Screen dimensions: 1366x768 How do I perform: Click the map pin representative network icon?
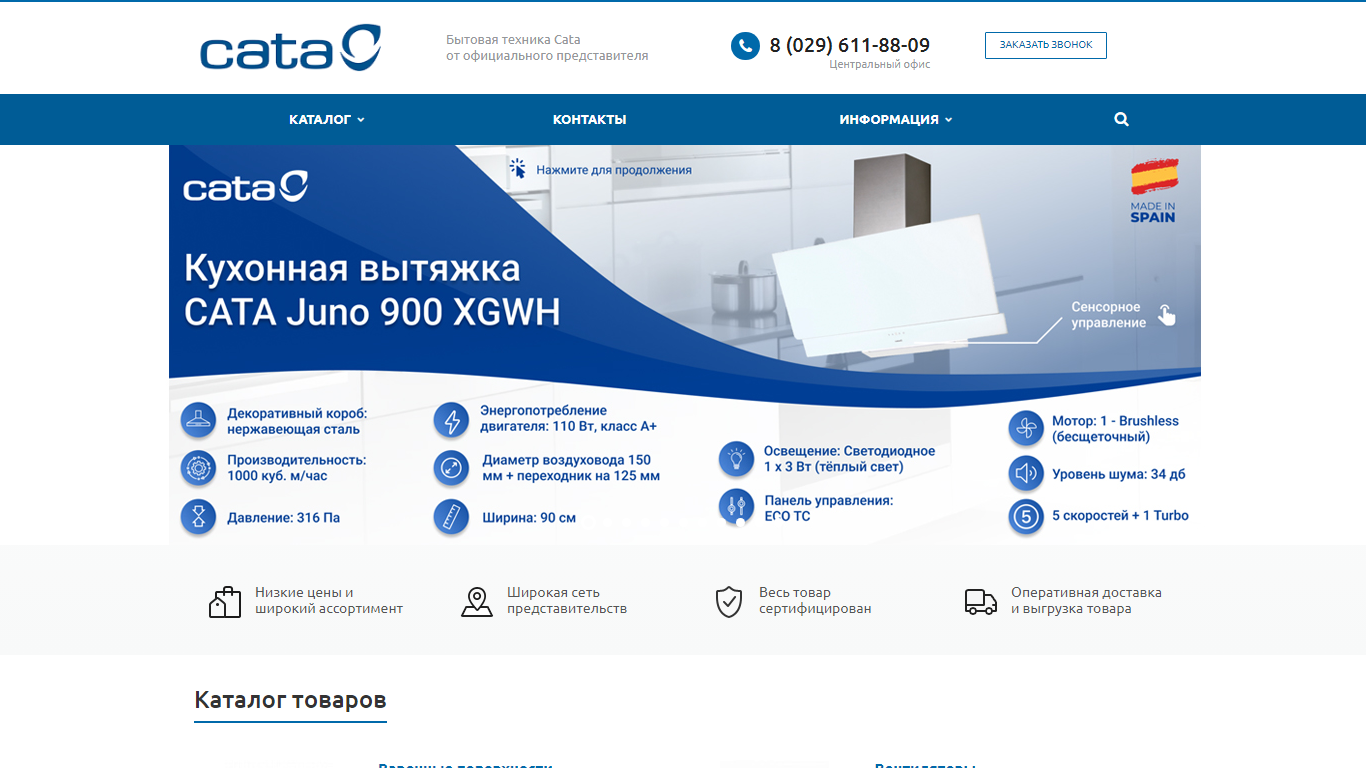(477, 602)
